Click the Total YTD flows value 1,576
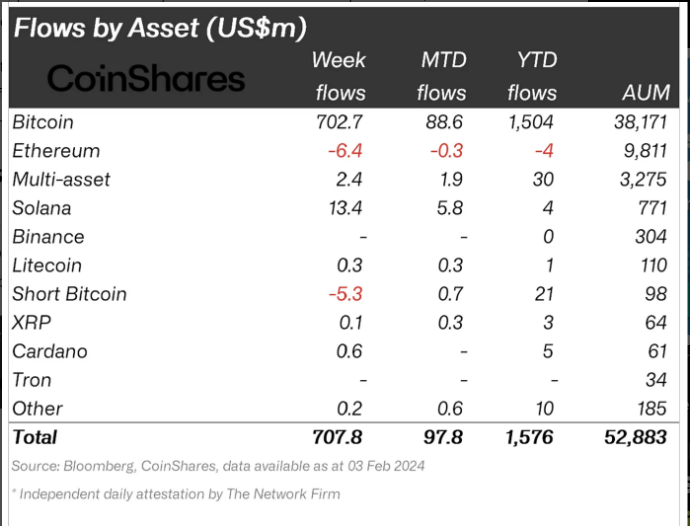This screenshot has height=526, width=690. point(528,437)
